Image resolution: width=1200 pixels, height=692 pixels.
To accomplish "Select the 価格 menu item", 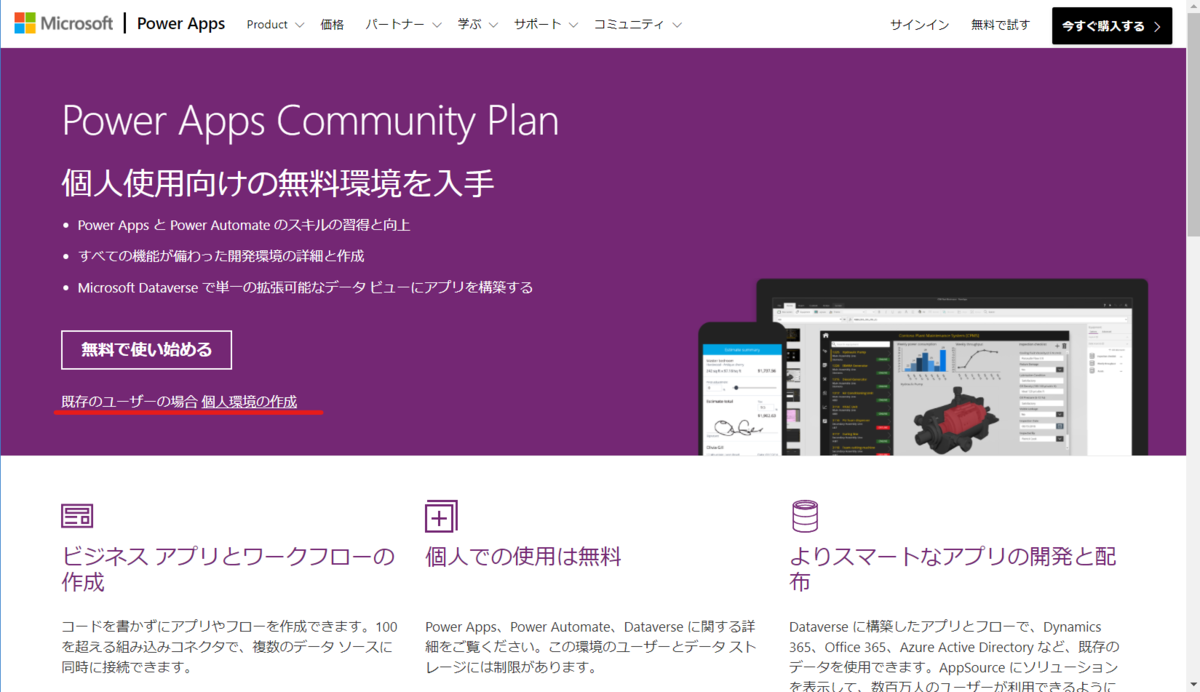I will click(332, 25).
